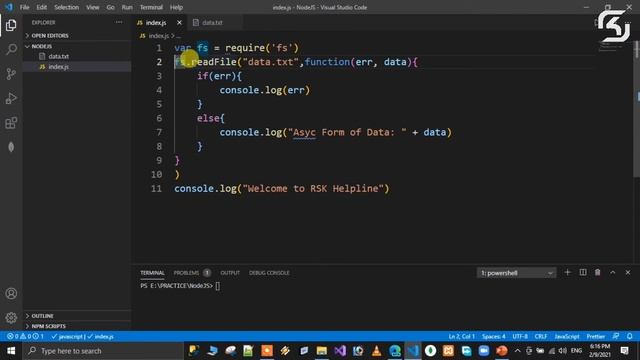This screenshot has height=360, width=640.
Task: Open the Run and Debug view
Action: pyautogui.click(x=11, y=98)
